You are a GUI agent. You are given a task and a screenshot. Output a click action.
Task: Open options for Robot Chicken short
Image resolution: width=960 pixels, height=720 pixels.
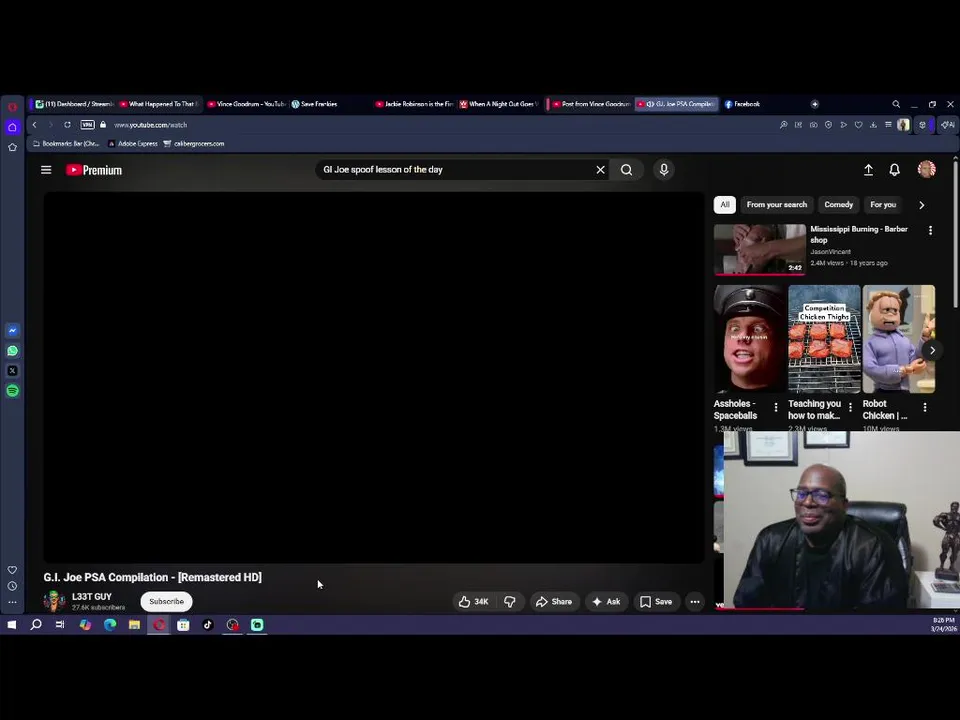[925, 407]
